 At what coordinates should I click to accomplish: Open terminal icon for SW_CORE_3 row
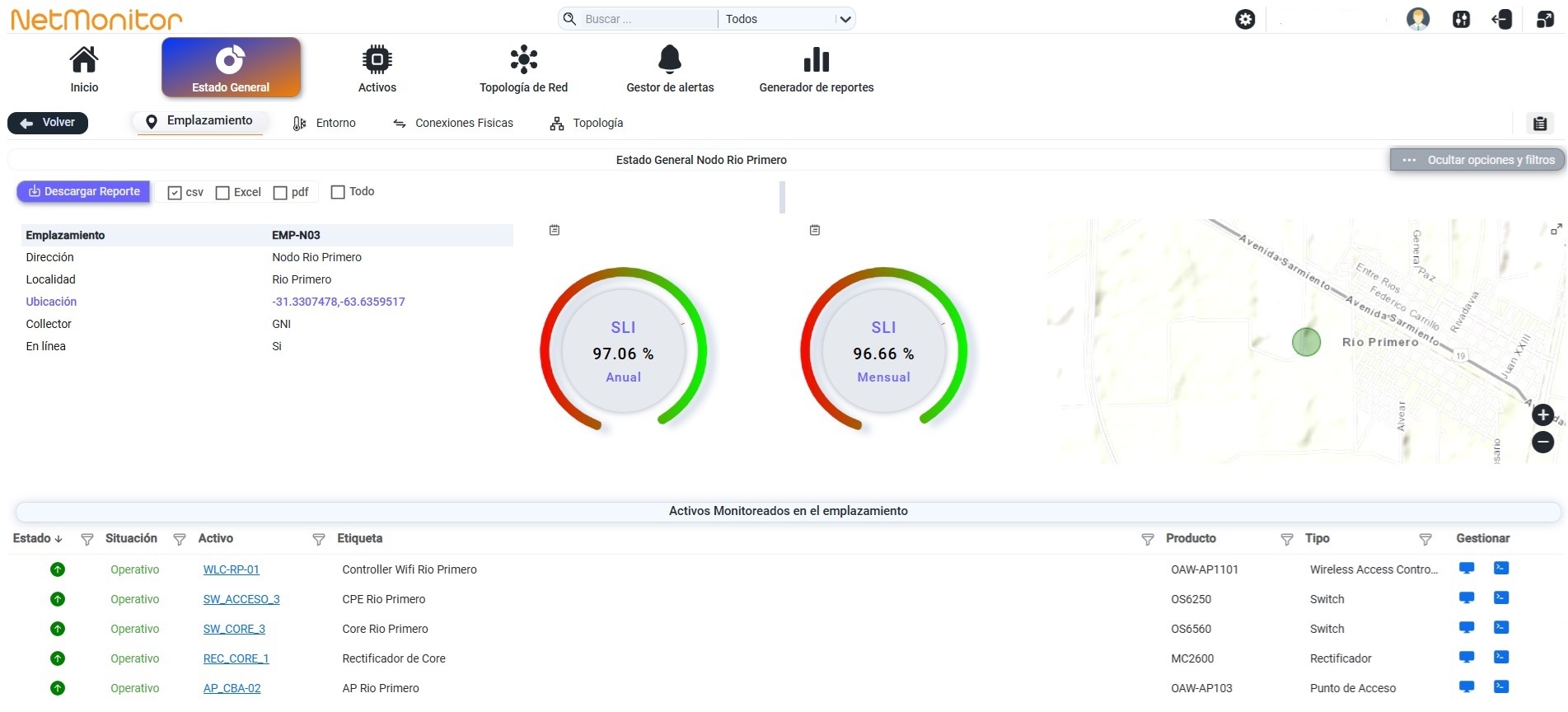[x=1501, y=627]
